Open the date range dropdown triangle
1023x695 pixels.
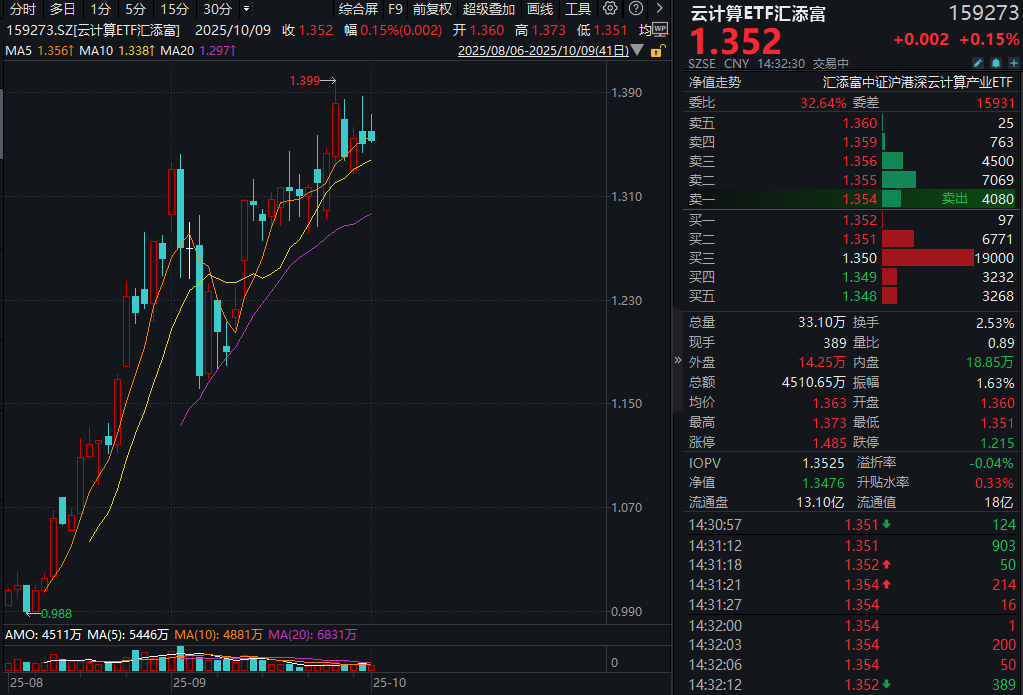click(637, 50)
